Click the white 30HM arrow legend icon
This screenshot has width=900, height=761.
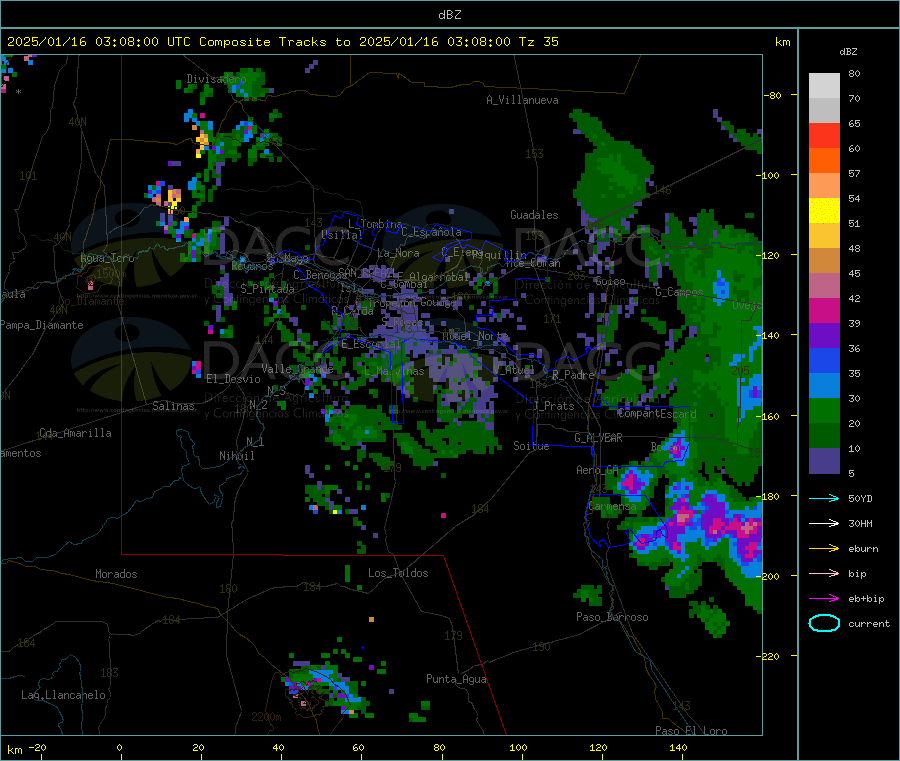click(824, 523)
